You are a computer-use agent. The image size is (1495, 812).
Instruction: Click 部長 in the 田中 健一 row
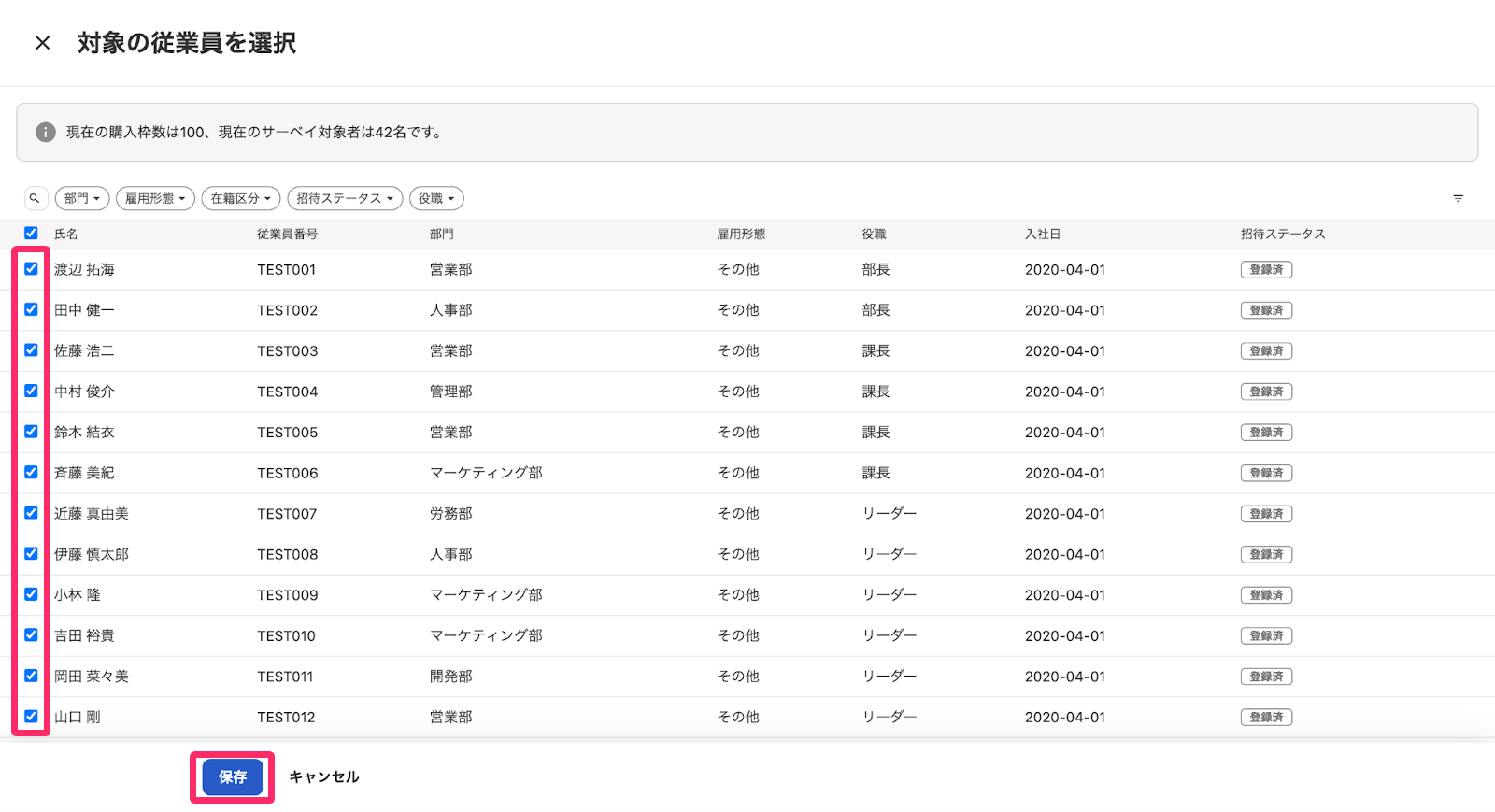[x=876, y=310]
